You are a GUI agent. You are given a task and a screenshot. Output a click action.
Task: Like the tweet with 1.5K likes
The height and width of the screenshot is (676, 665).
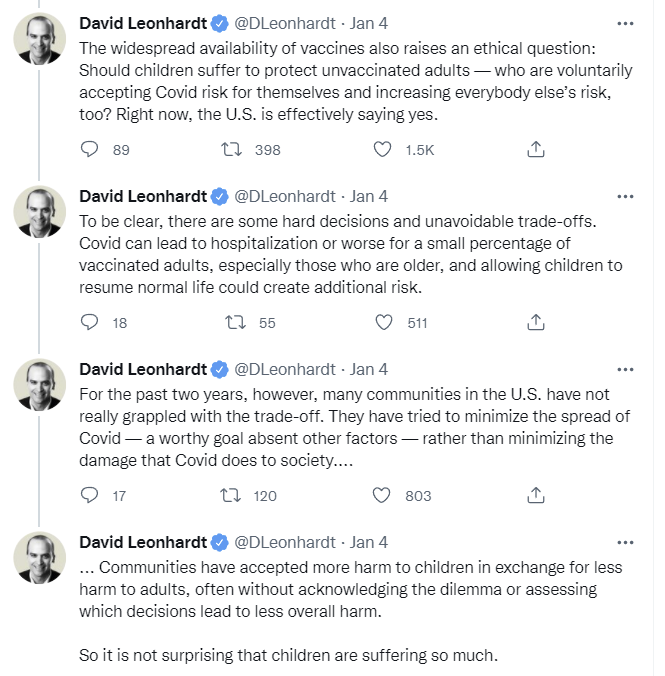click(381, 150)
